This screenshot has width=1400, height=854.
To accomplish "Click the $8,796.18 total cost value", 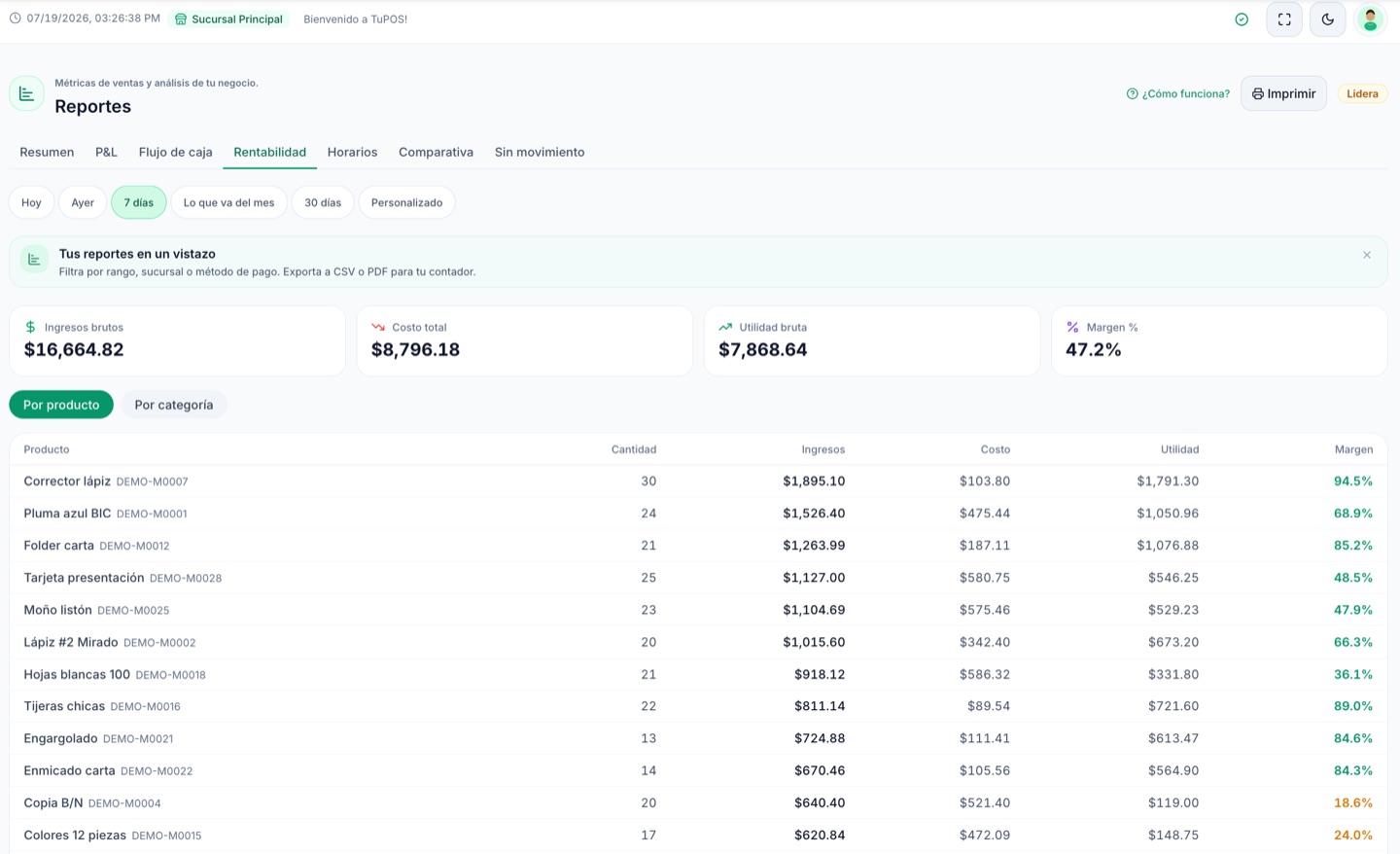I will click(x=415, y=350).
